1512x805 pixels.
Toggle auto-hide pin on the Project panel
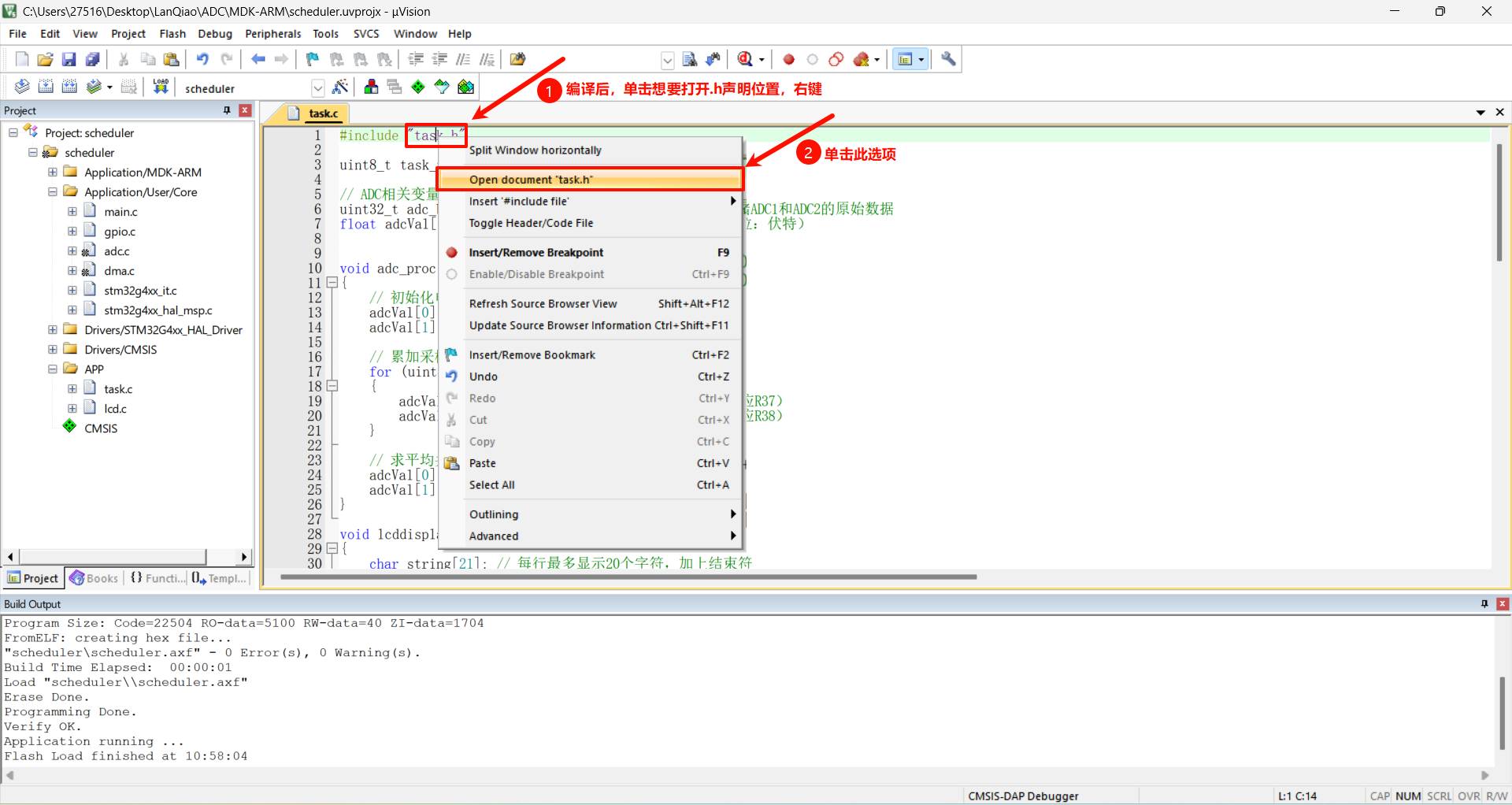227,110
